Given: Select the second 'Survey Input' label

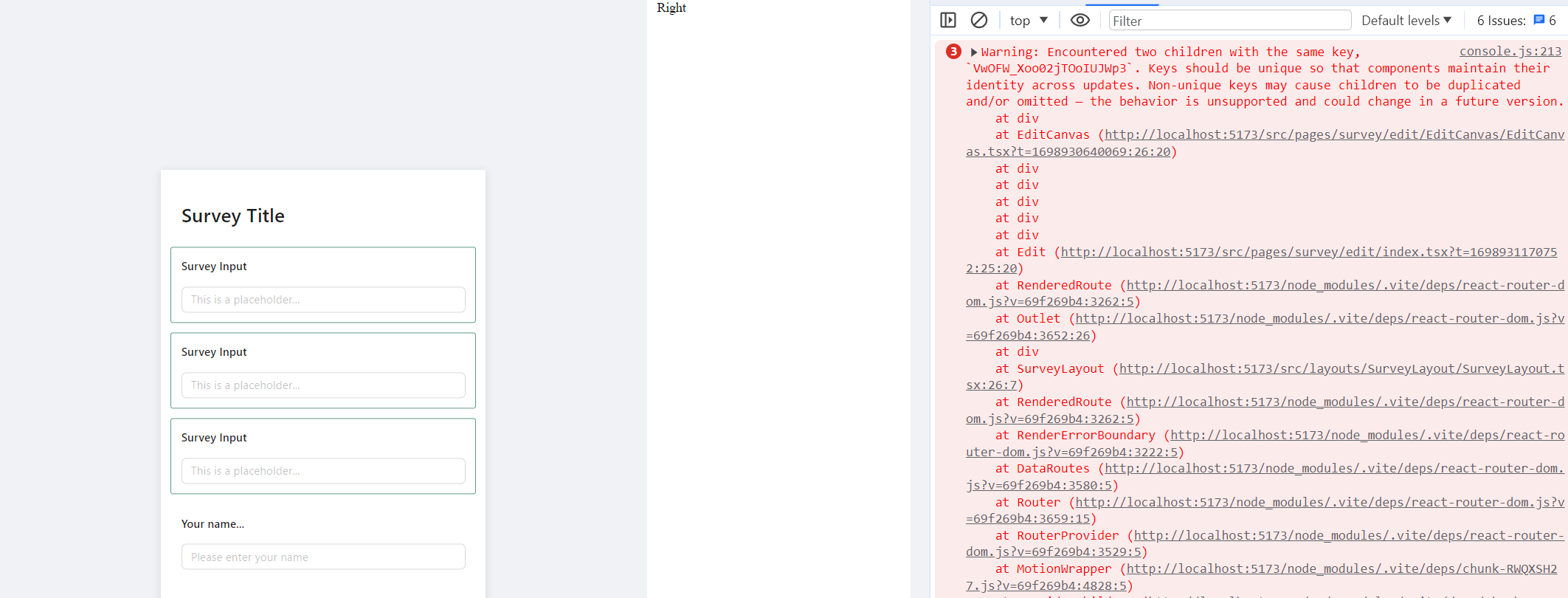Looking at the screenshot, I should (214, 352).
